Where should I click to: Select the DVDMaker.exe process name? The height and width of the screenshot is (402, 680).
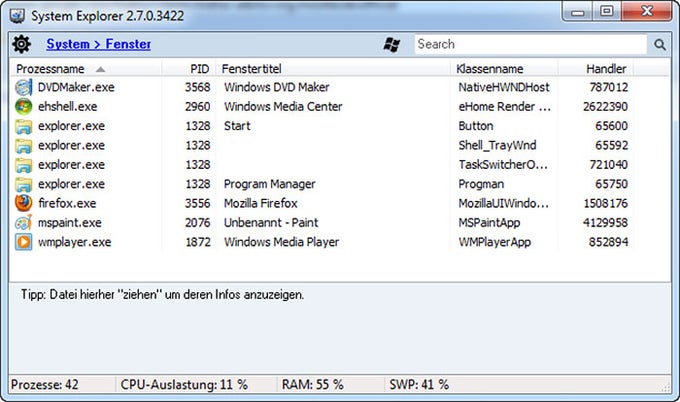pos(76,87)
